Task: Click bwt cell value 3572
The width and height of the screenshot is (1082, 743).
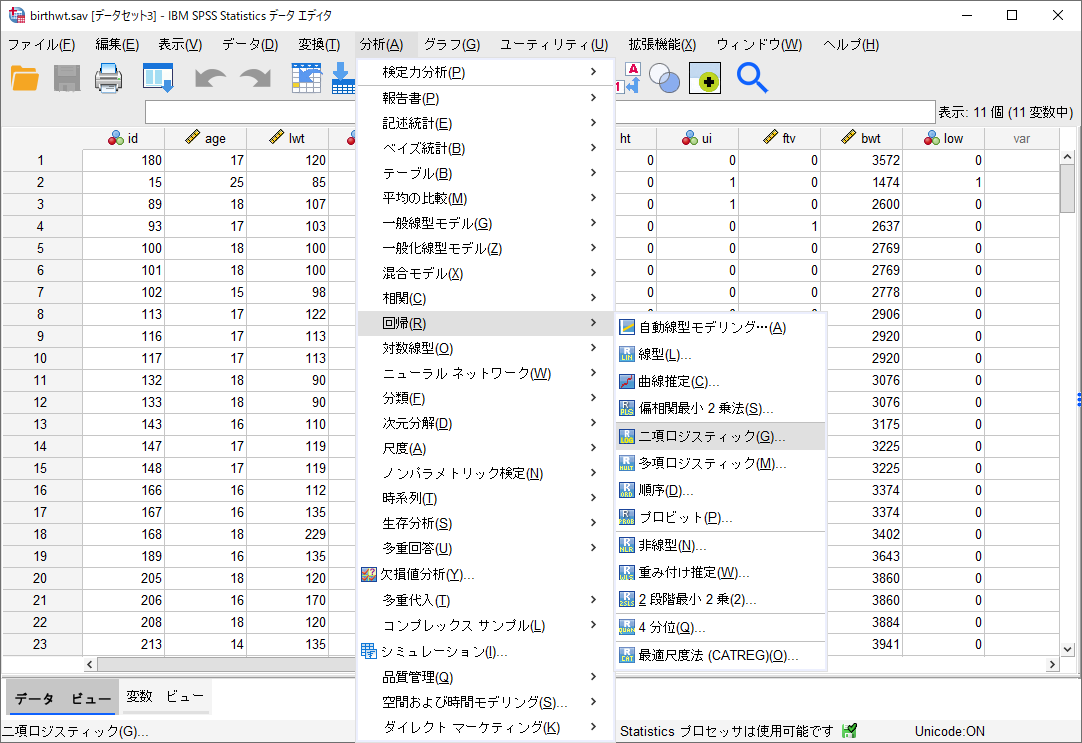Action: tap(861, 161)
